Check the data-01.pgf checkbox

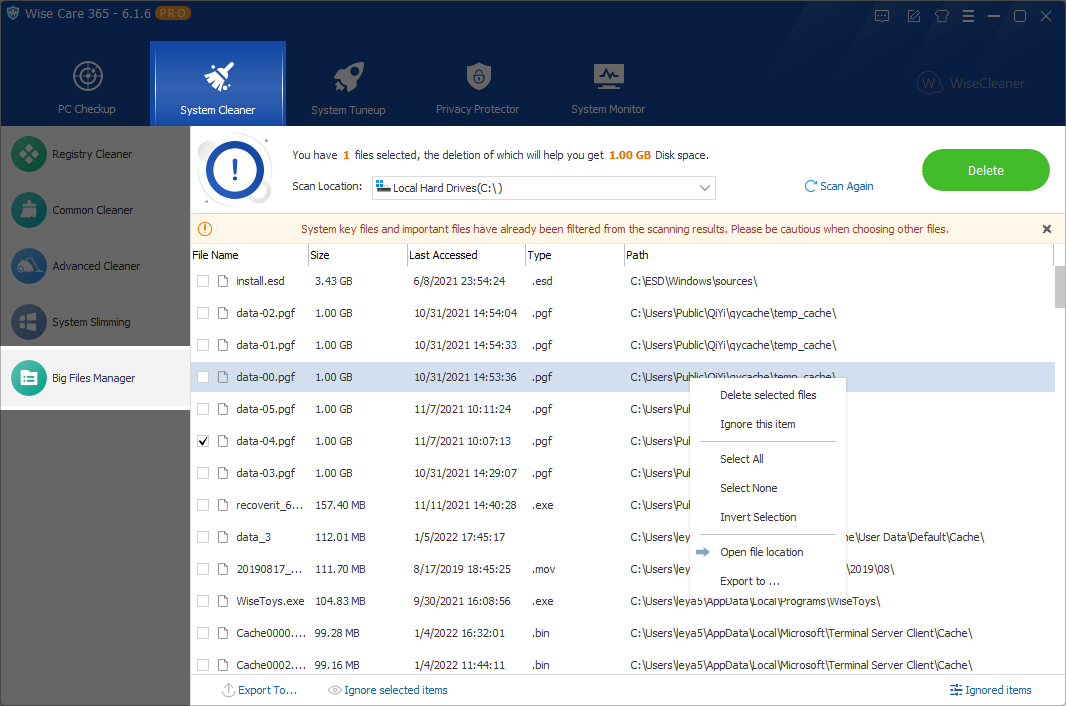pyautogui.click(x=203, y=345)
